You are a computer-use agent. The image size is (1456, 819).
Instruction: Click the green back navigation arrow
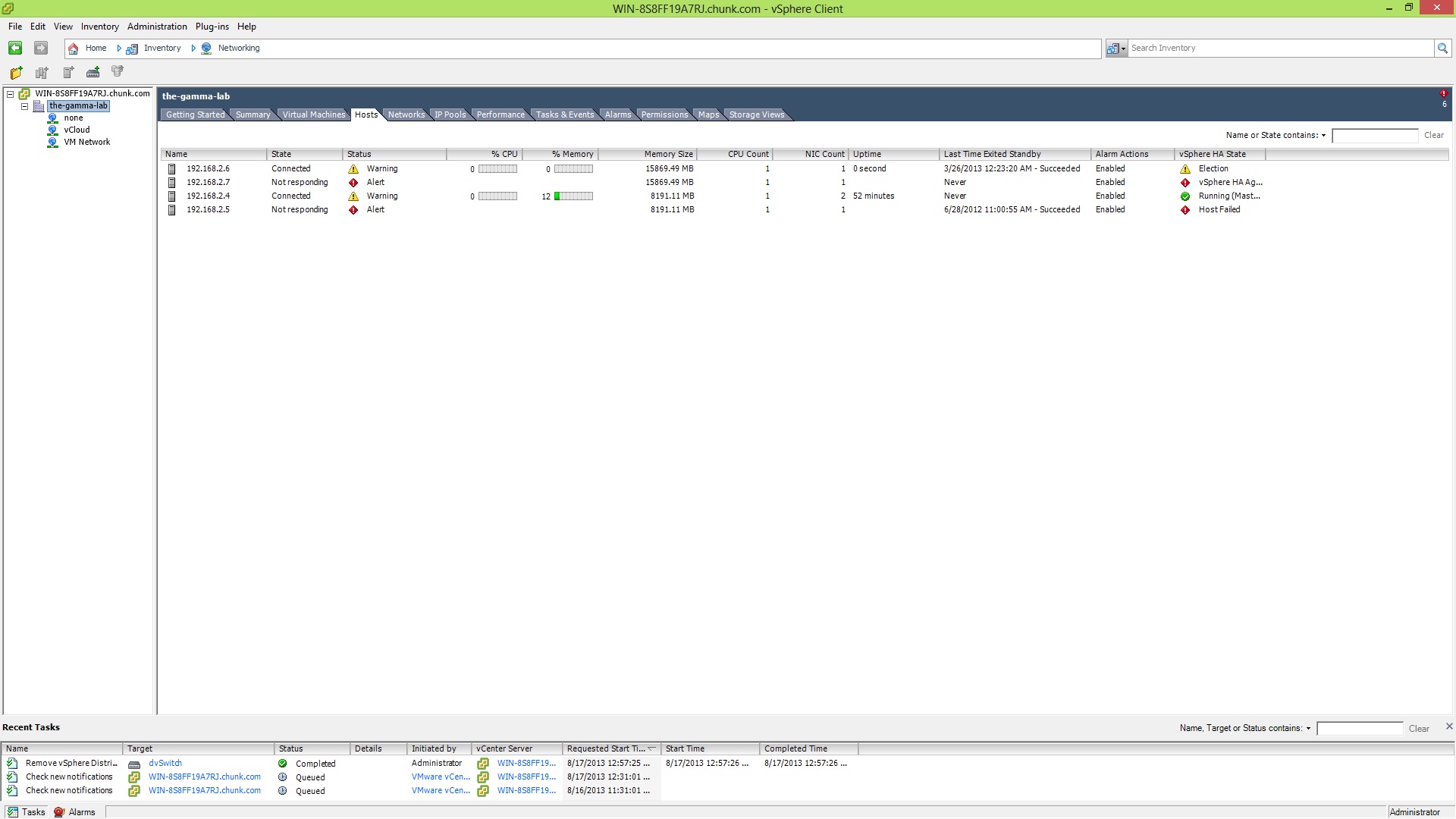point(14,48)
